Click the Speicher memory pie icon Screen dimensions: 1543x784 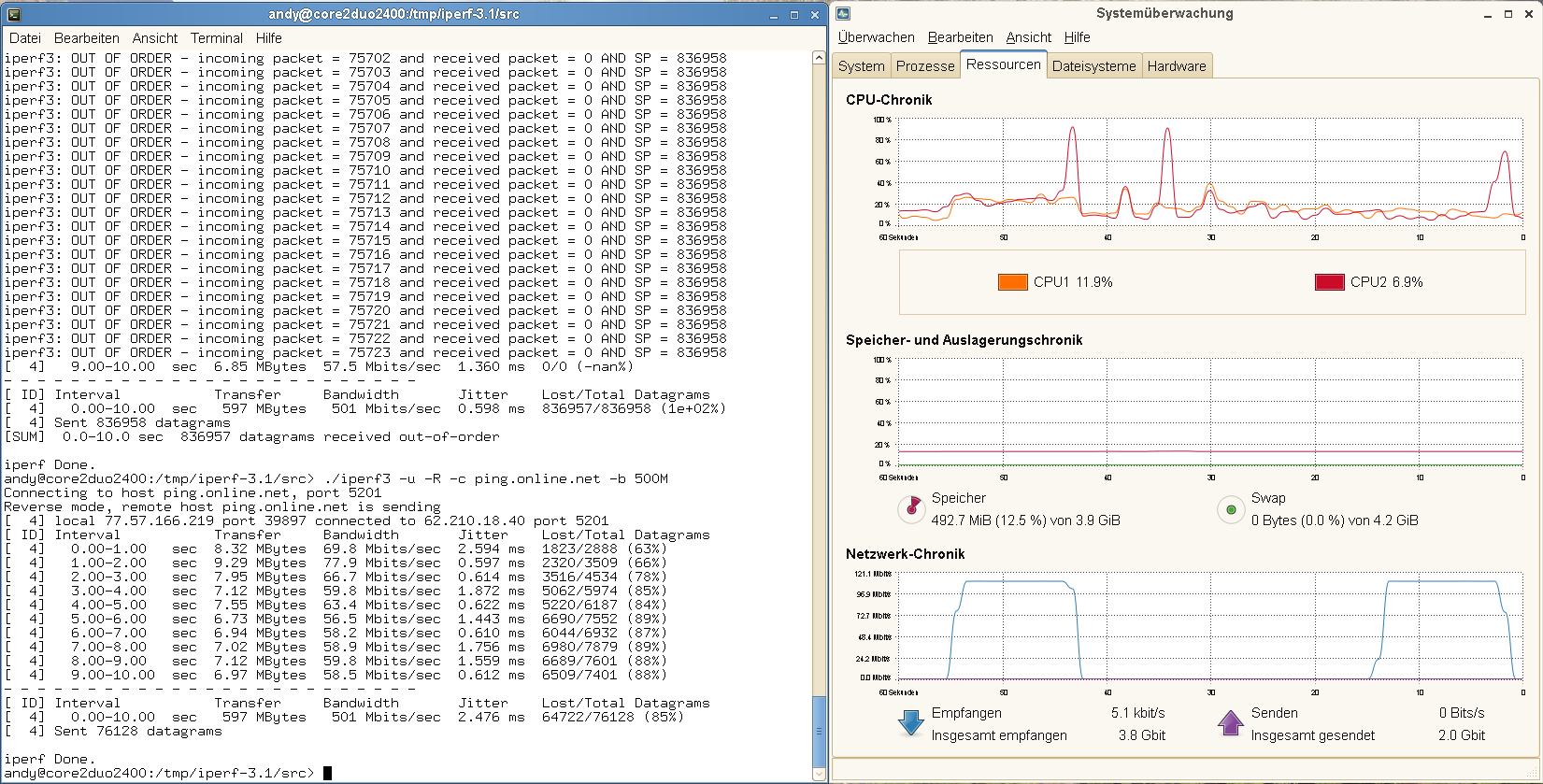point(910,509)
